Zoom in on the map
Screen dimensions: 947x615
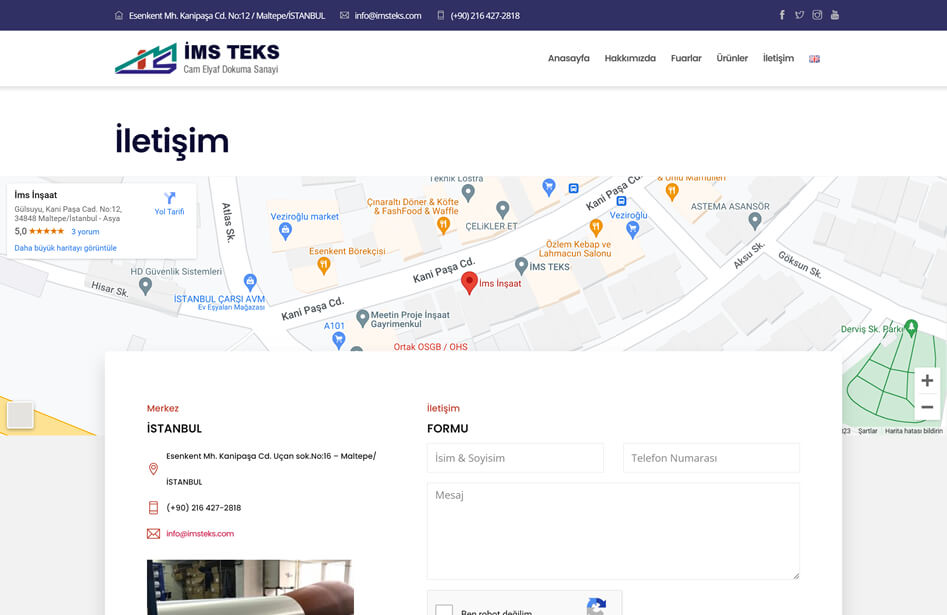(927, 381)
